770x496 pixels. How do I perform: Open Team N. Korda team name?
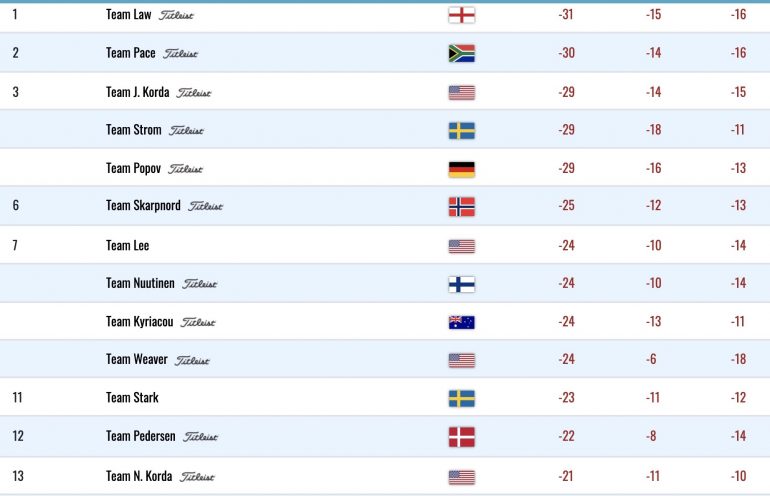click(x=139, y=476)
